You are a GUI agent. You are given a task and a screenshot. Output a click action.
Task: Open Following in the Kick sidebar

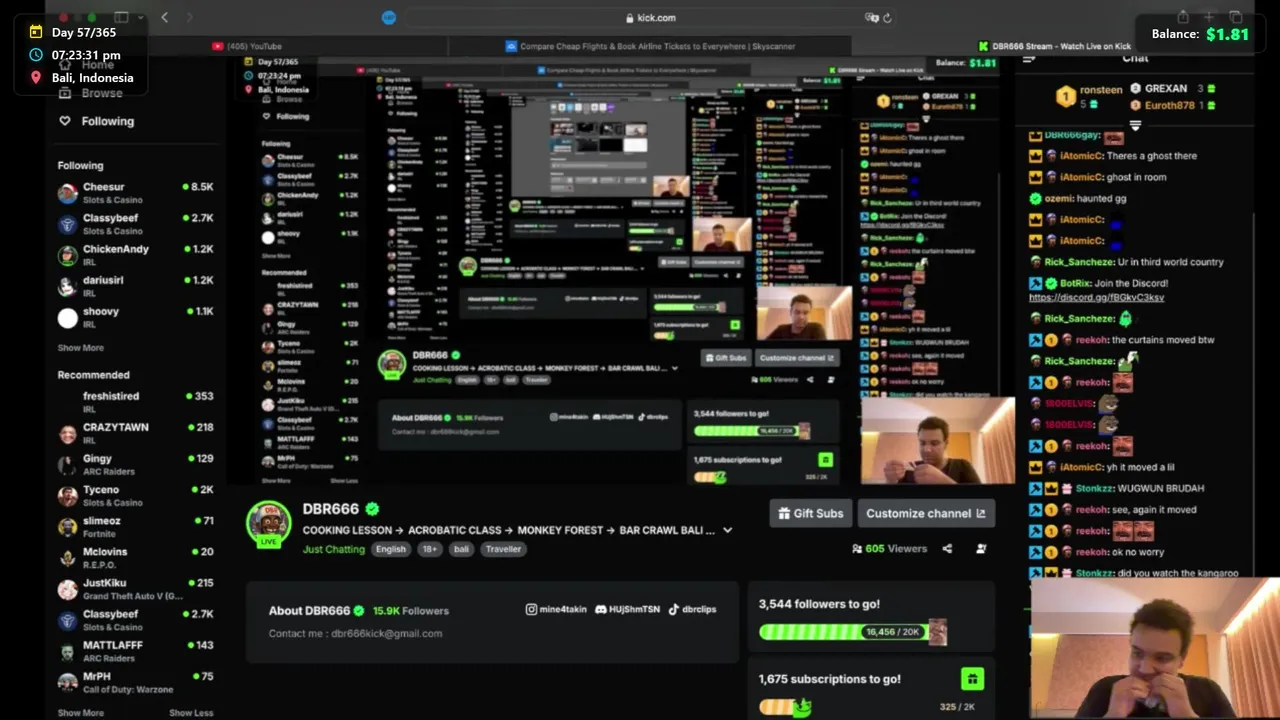(96, 121)
